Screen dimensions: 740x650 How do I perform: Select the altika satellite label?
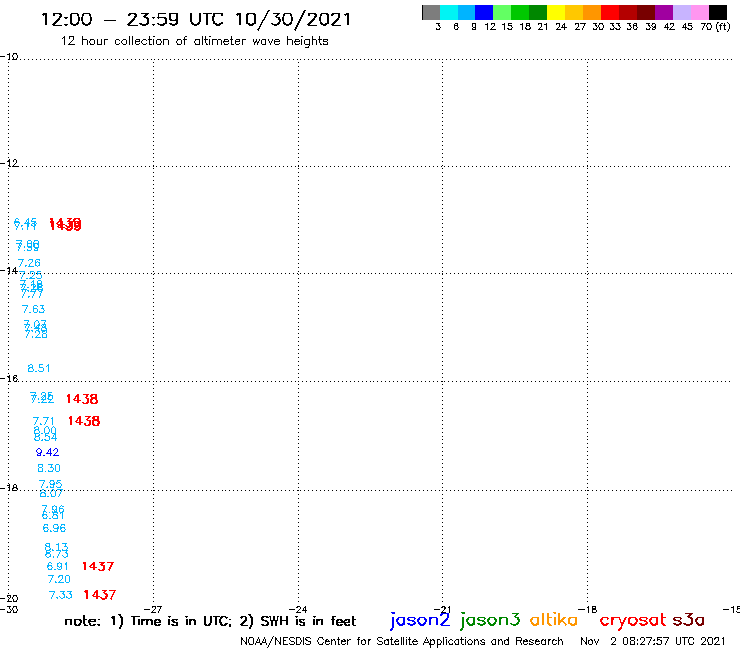(554, 619)
